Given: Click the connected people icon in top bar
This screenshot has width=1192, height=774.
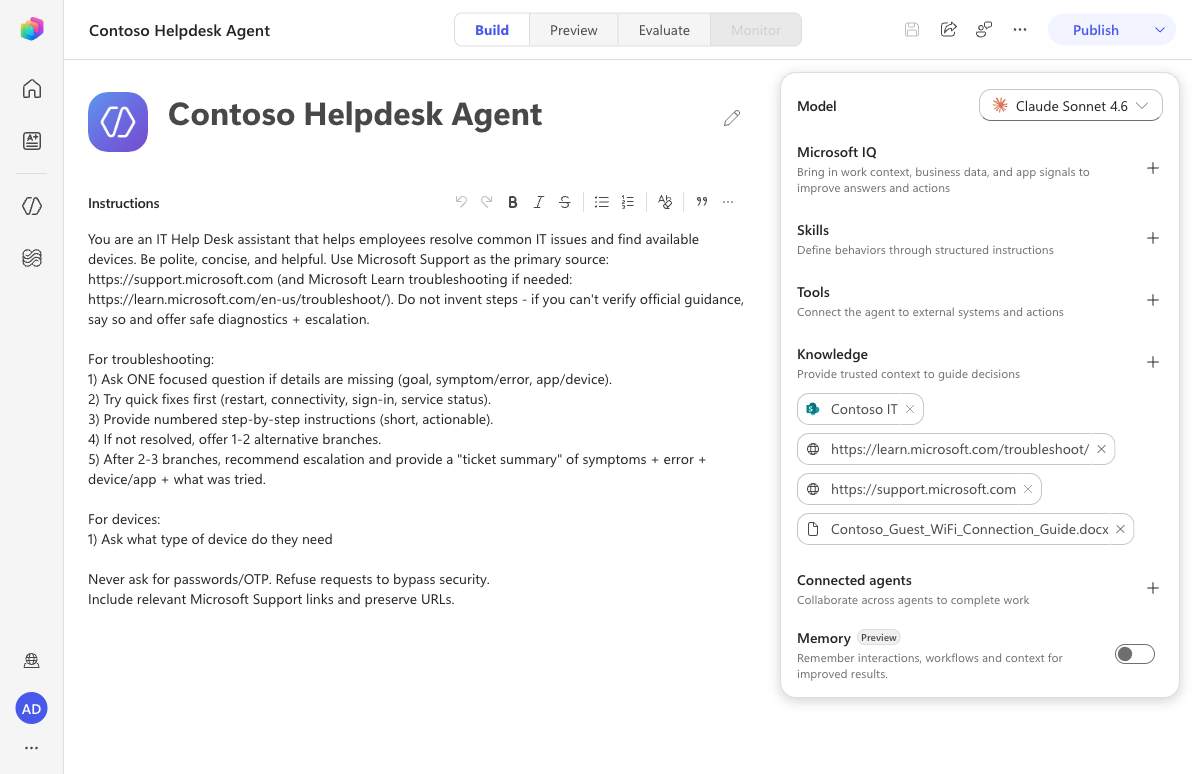Looking at the screenshot, I should tap(984, 30).
